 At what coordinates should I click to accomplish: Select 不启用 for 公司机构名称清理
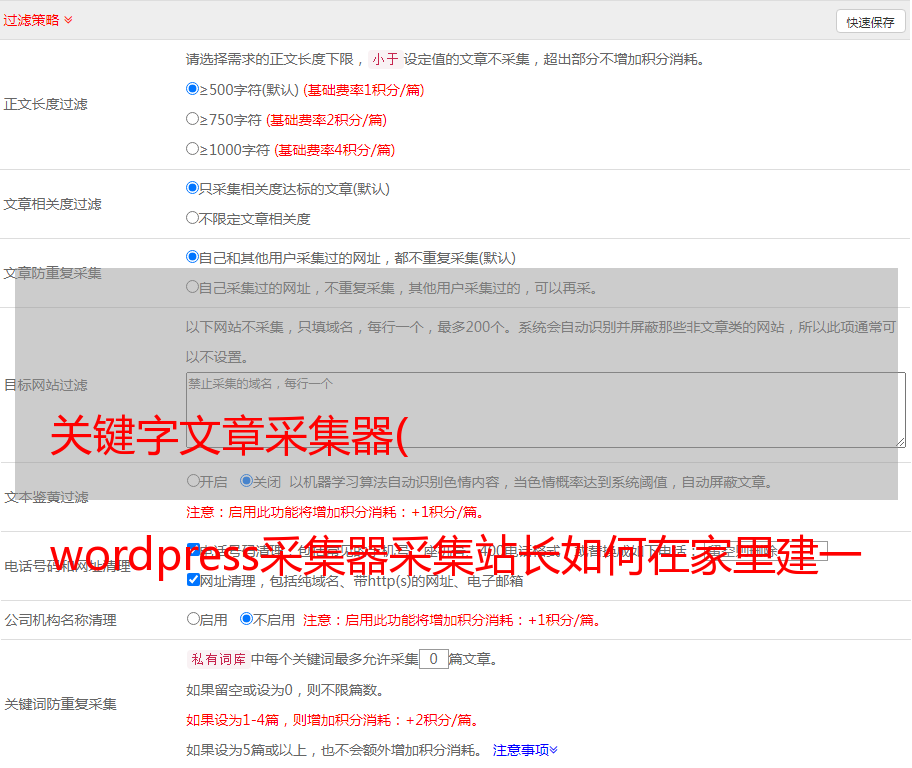pyautogui.click(x=247, y=619)
